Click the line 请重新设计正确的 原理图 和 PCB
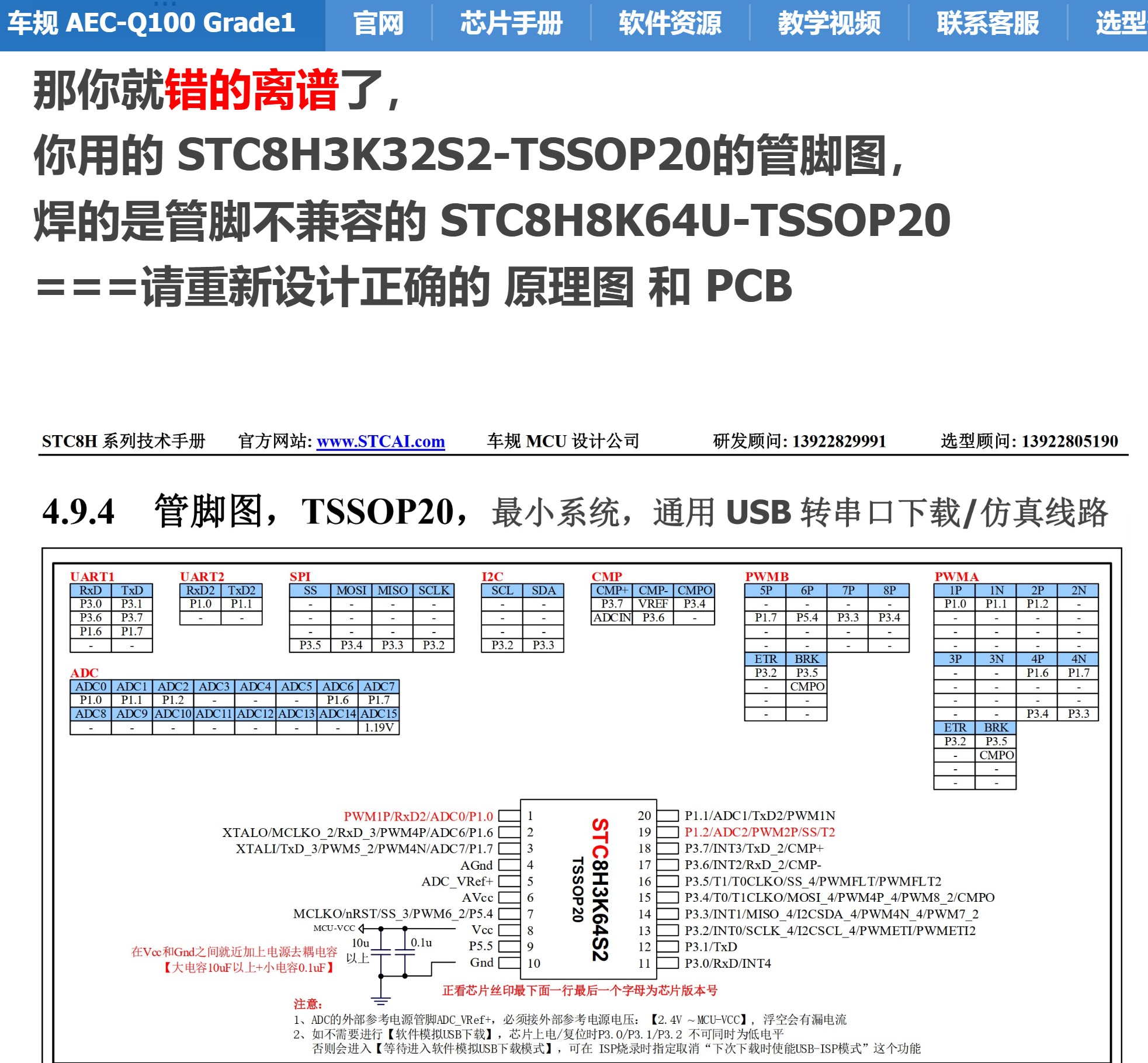This screenshot has width=1148, height=1063. (x=466, y=286)
